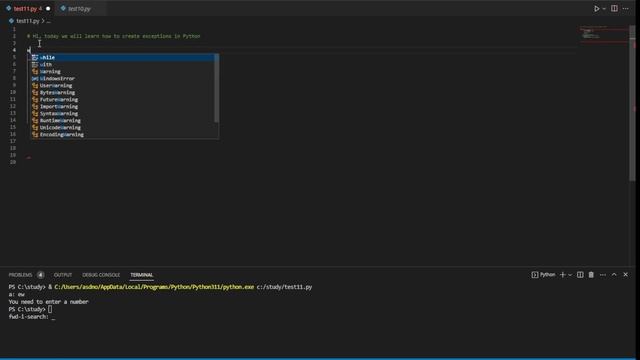The width and height of the screenshot is (640, 360).
Task: Choose the 'with' autocomplete suggestion
Action: (x=122, y=64)
